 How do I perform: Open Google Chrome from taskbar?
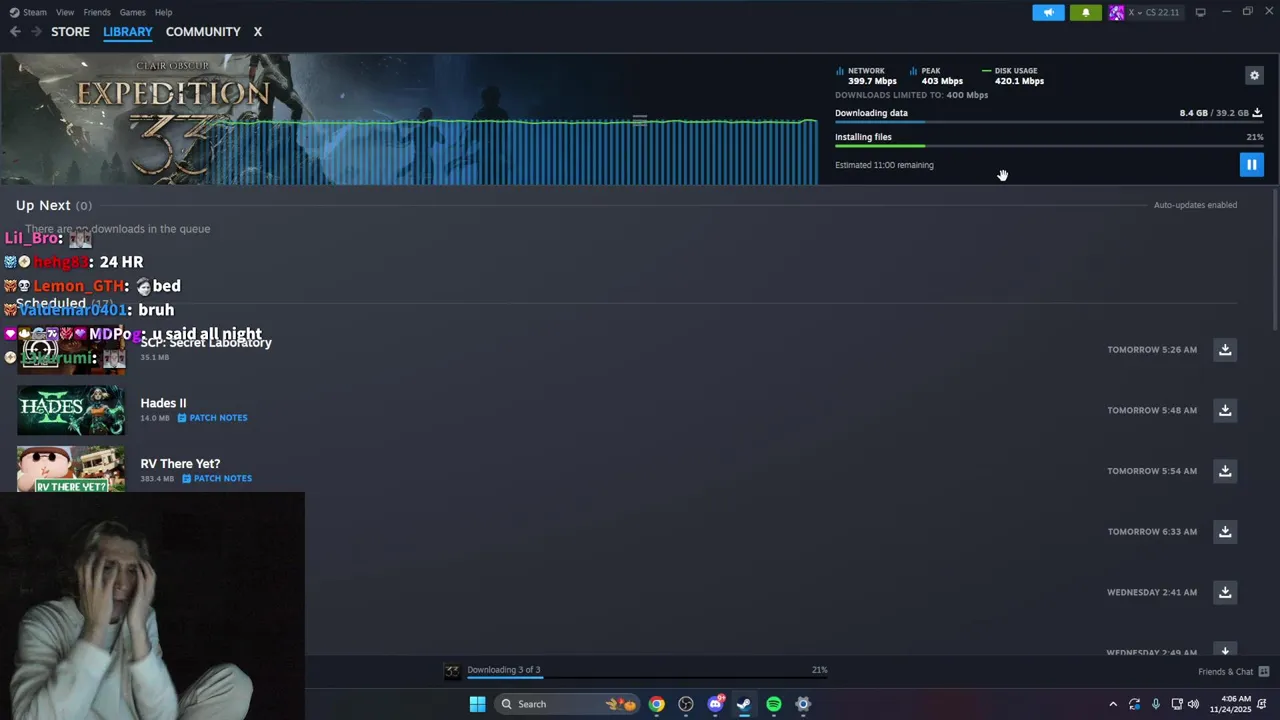point(656,704)
